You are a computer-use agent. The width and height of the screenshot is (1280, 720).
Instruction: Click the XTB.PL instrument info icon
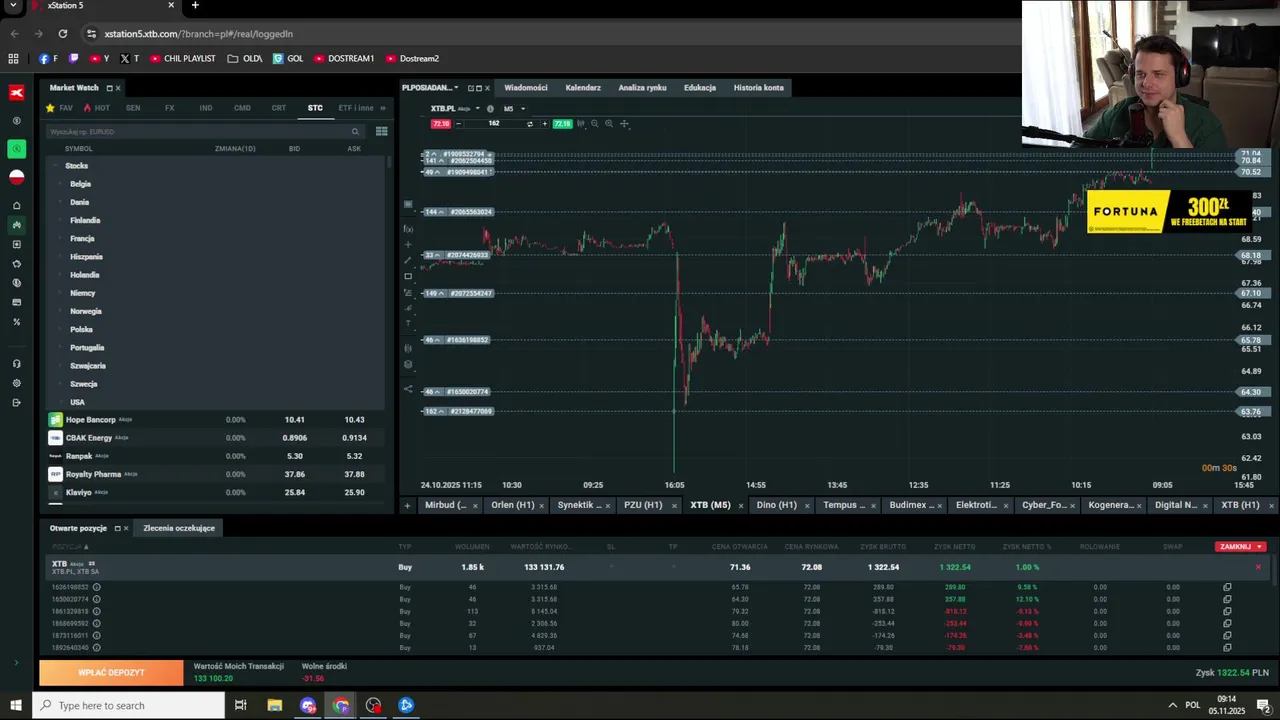tap(490, 108)
